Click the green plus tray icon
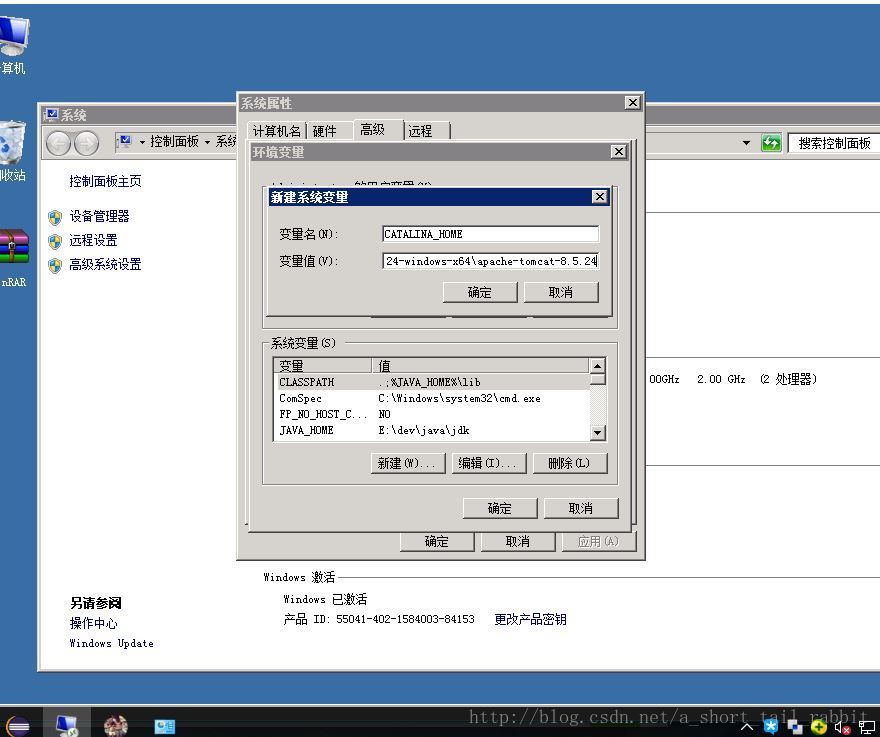This screenshot has width=880, height=737. pos(819,727)
